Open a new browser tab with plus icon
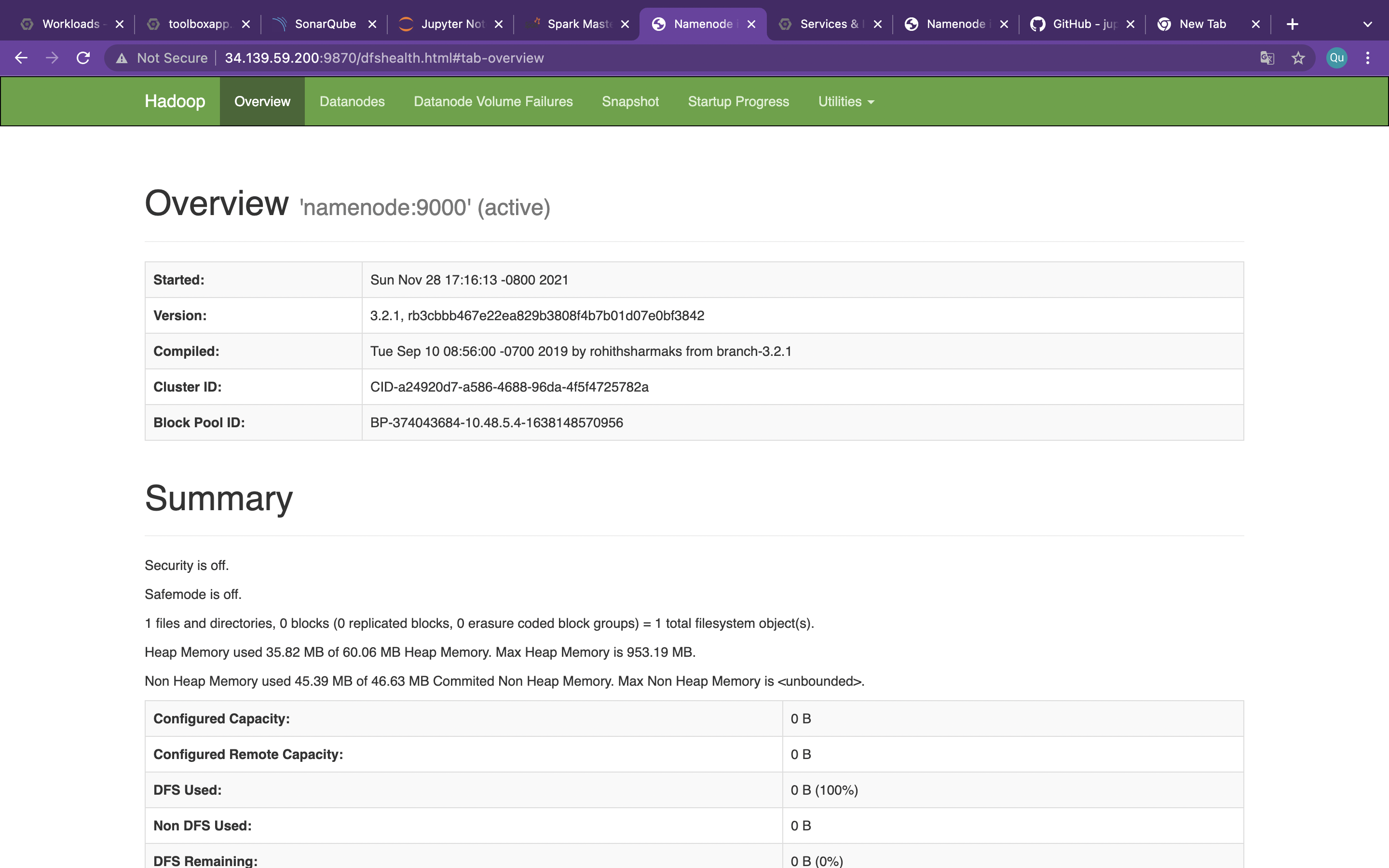 coord(1293,24)
